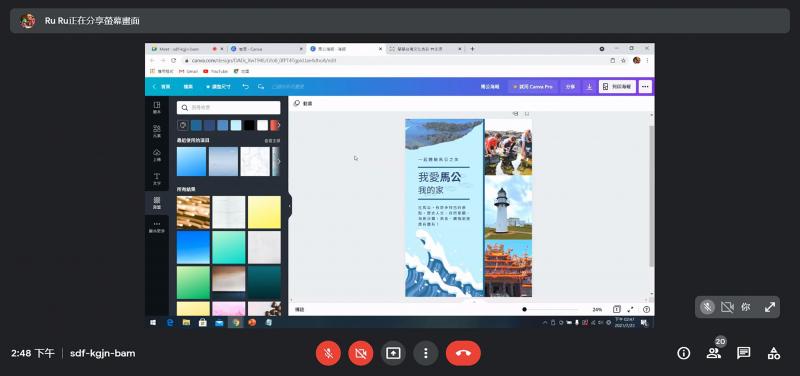This screenshot has height=376, width=800.
Task: Click Animate button above canvas
Action: click(x=303, y=103)
